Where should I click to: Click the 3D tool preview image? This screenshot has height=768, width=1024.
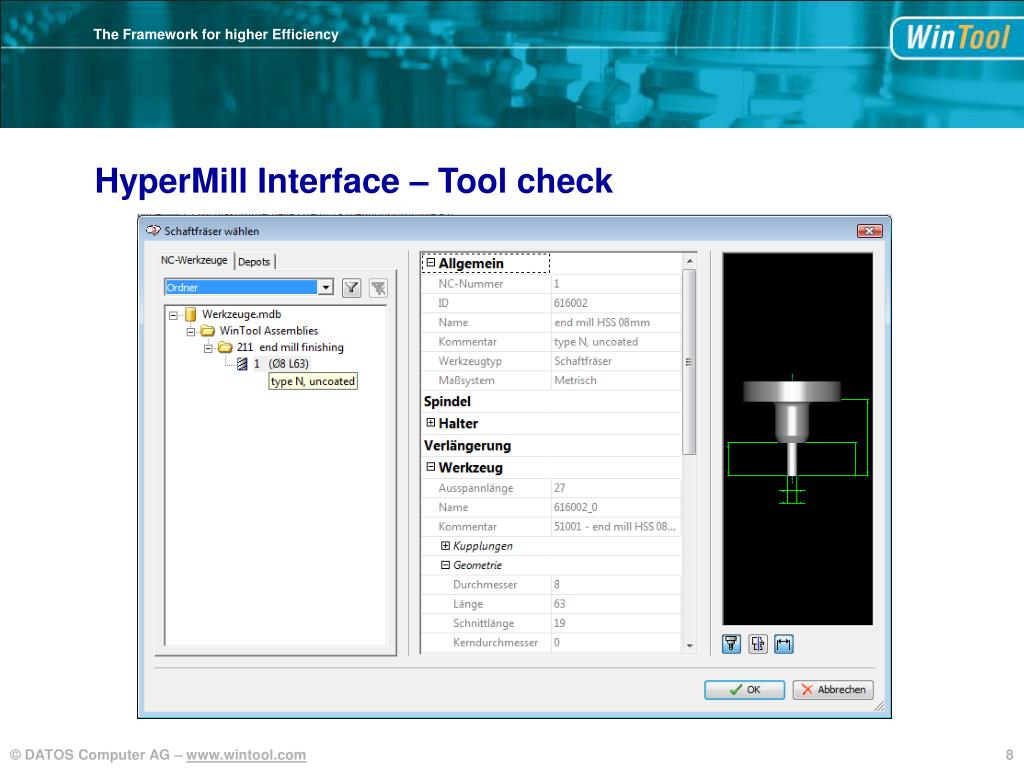coord(797,439)
